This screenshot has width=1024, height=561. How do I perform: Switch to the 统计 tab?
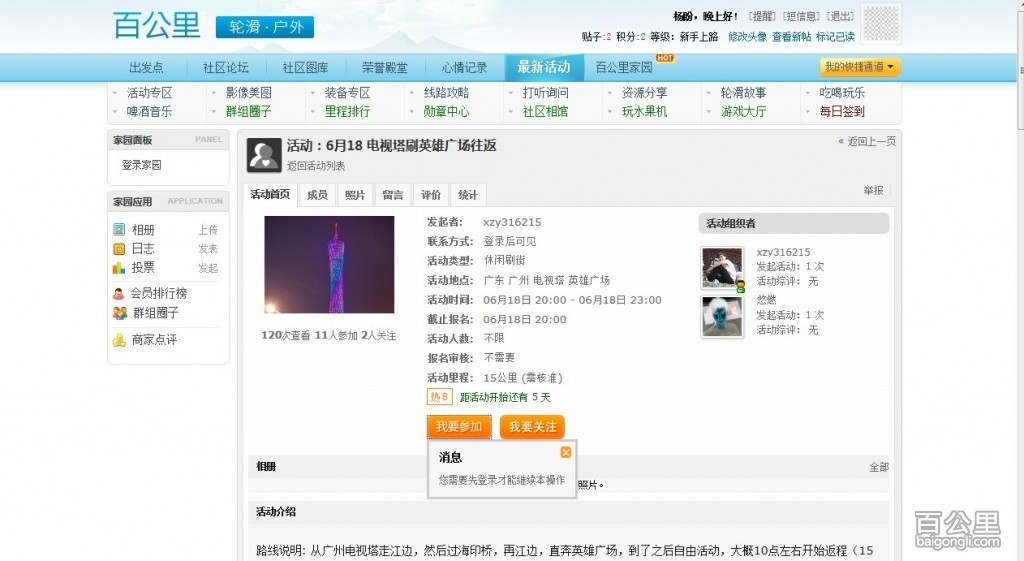pos(468,195)
